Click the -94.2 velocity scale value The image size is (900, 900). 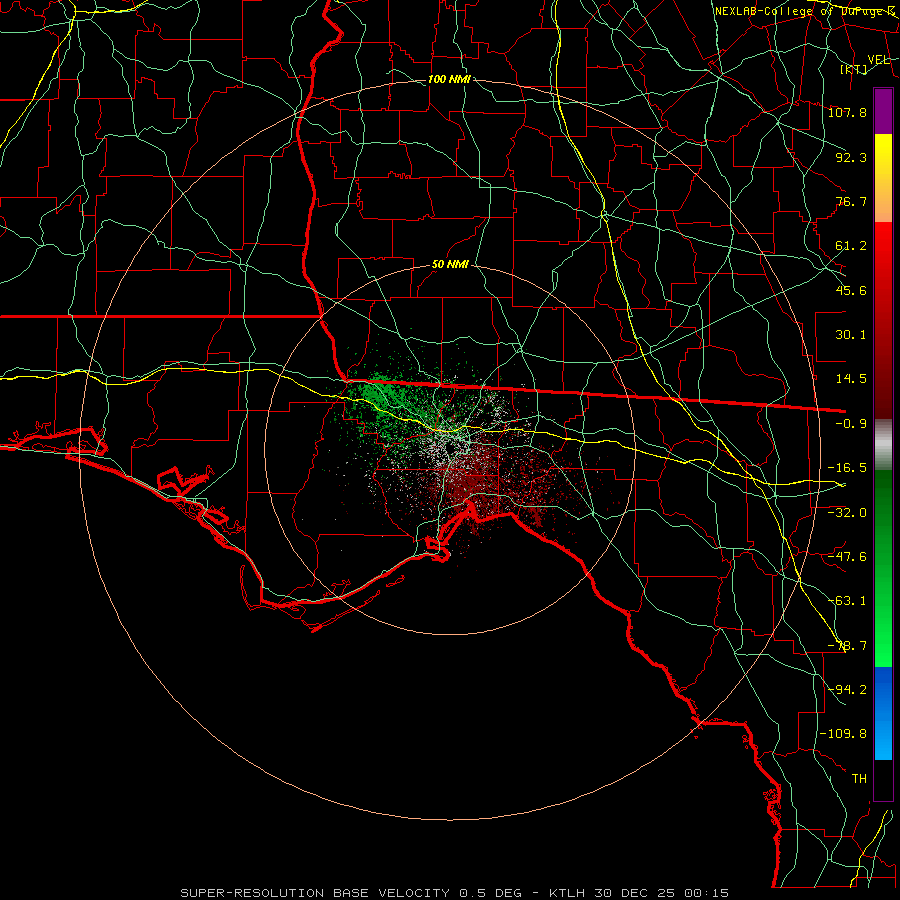point(847,690)
